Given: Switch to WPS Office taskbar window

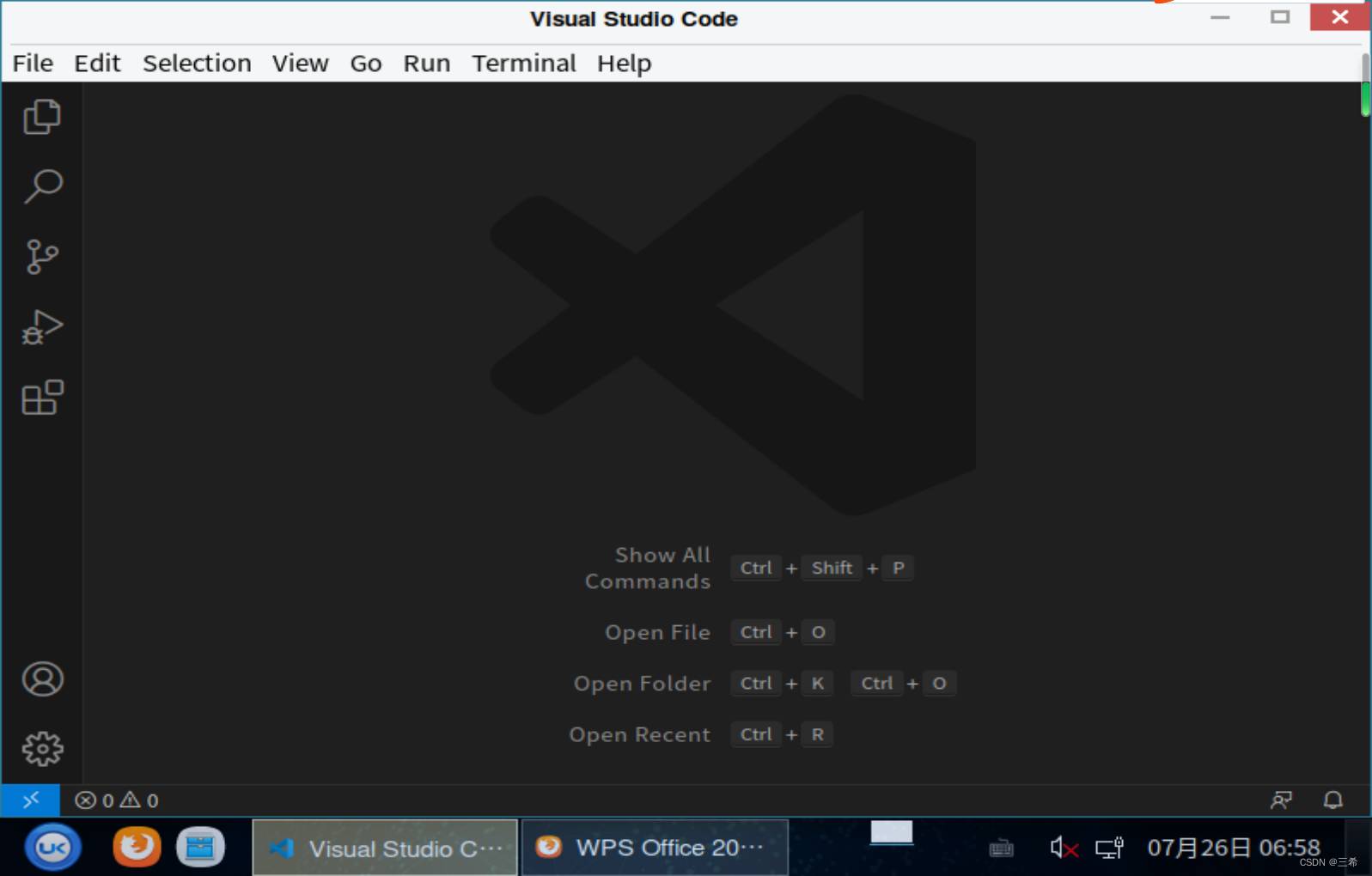Looking at the screenshot, I should click(655, 848).
